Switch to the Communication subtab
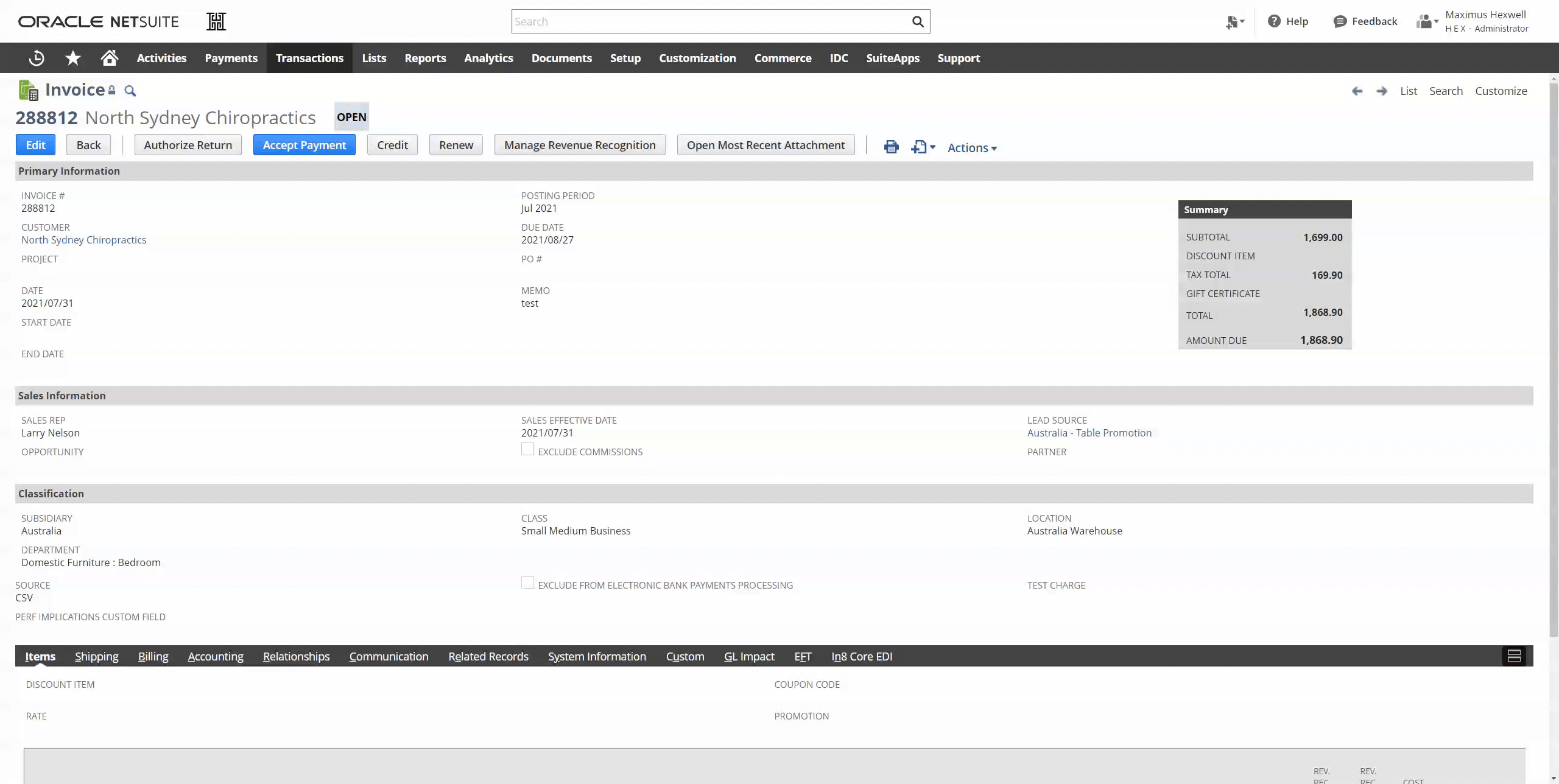The image size is (1559, 784). 389,656
